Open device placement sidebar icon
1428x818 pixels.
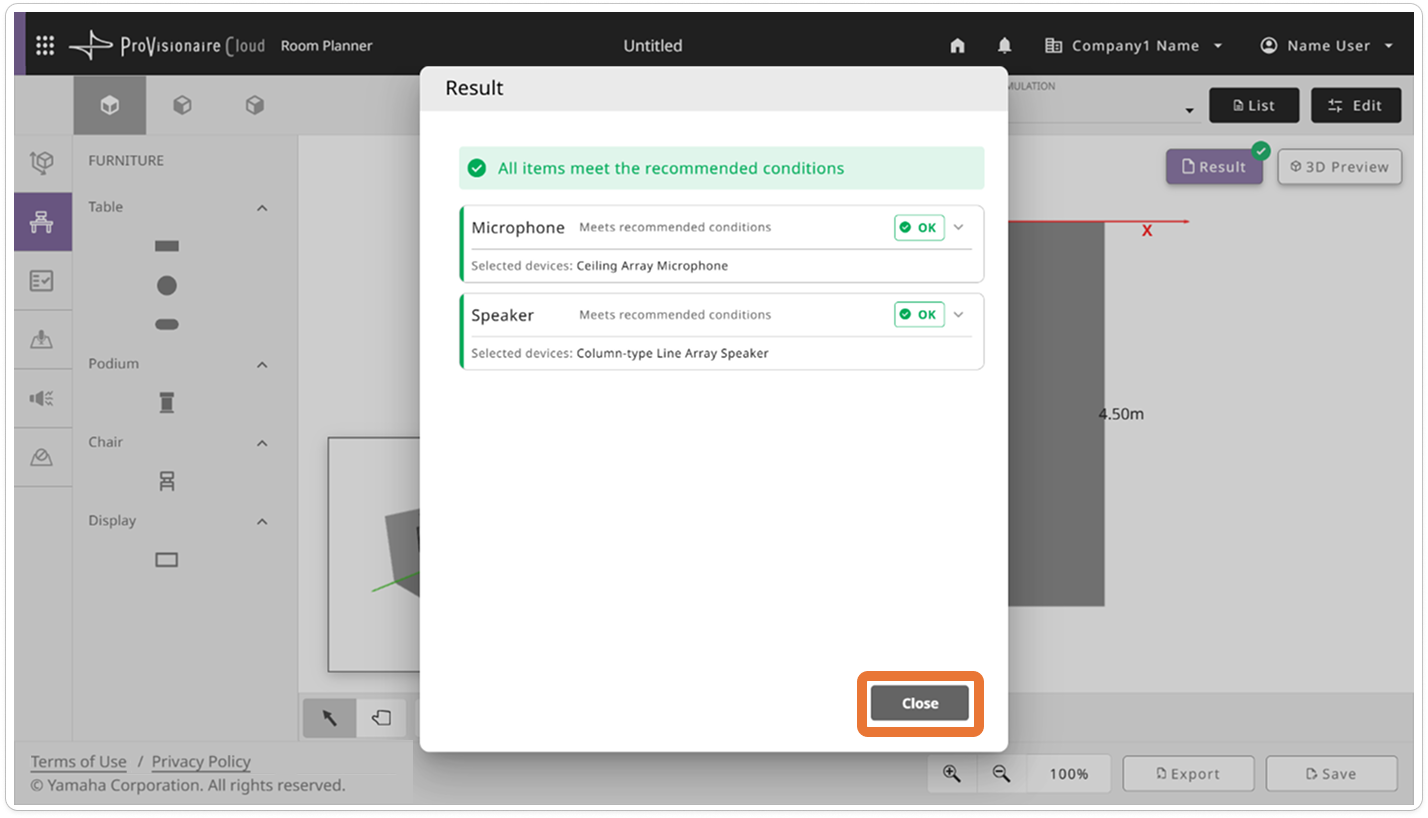(42, 340)
